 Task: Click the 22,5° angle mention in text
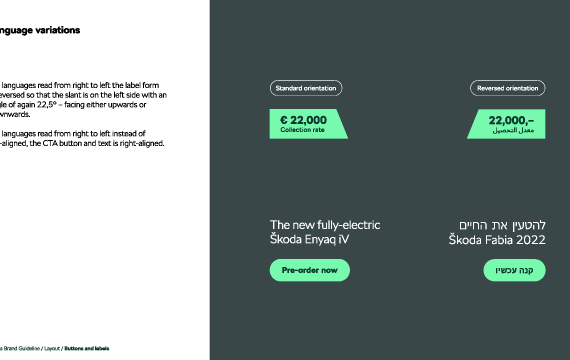tap(47, 105)
